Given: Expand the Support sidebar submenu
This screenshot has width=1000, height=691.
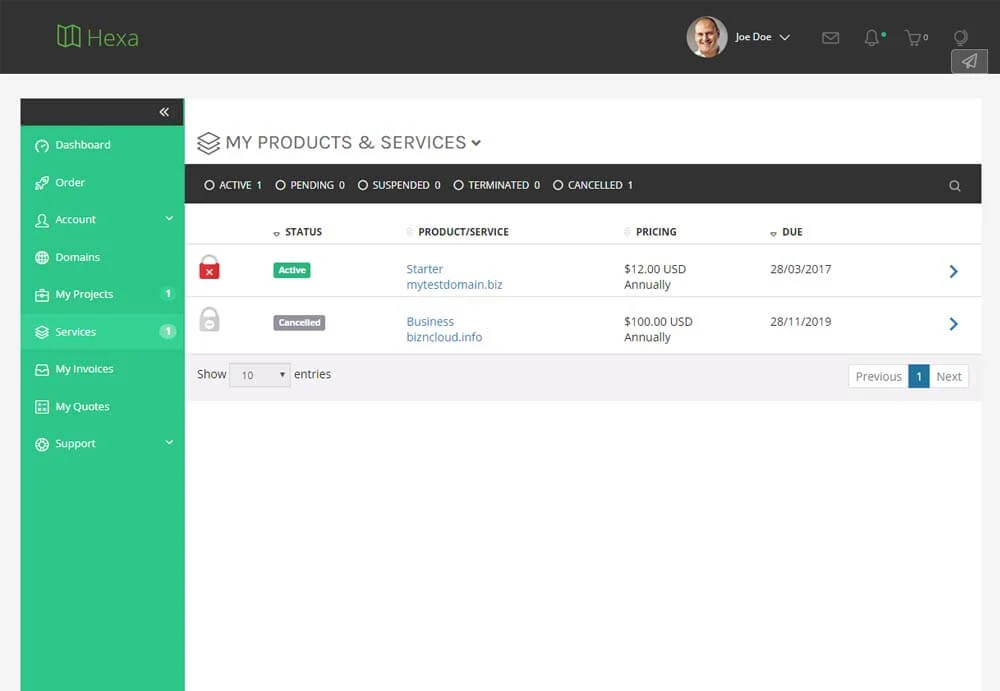Looking at the screenshot, I should click(x=169, y=442).
